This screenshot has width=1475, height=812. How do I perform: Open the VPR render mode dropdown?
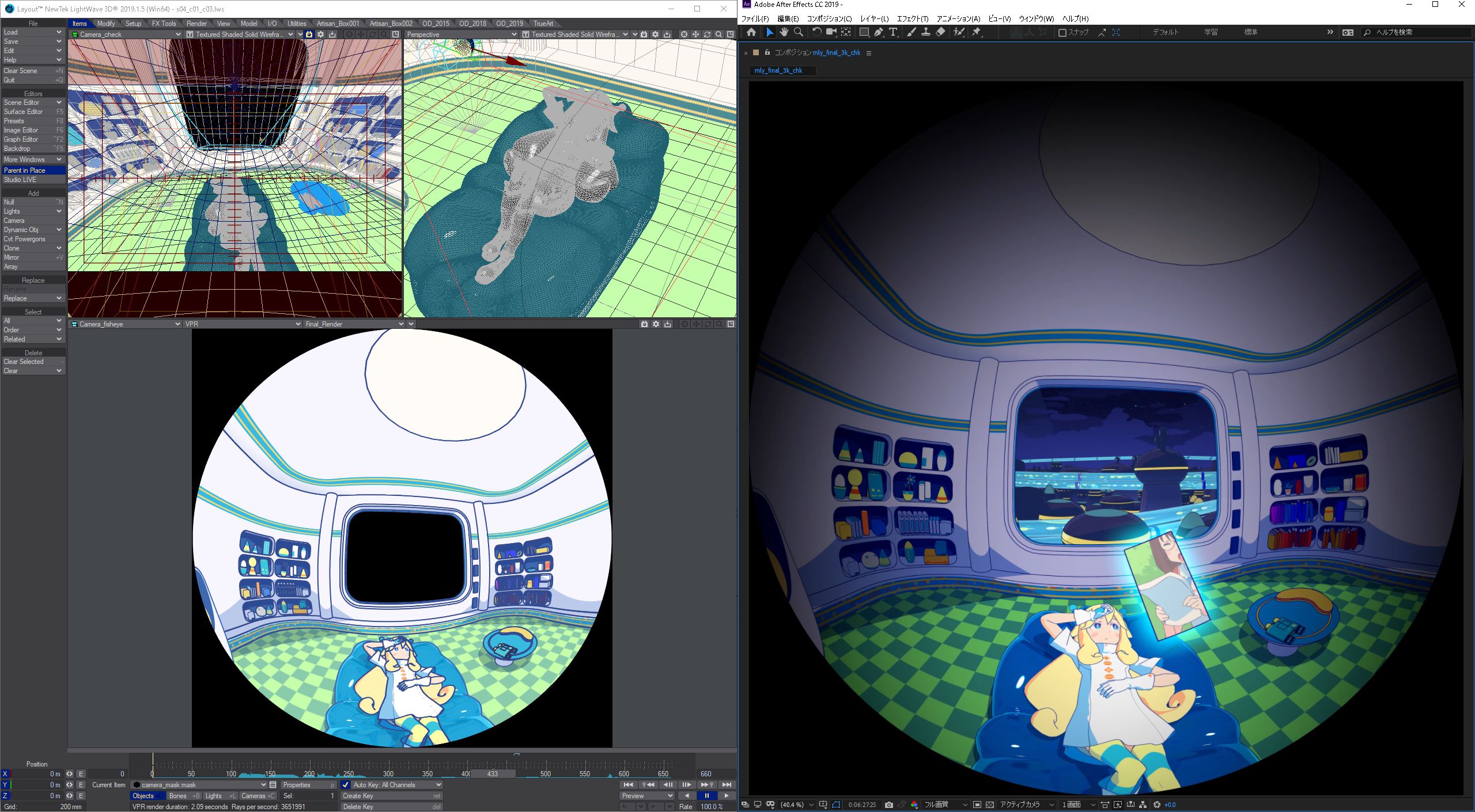click(x=242, y=324)
